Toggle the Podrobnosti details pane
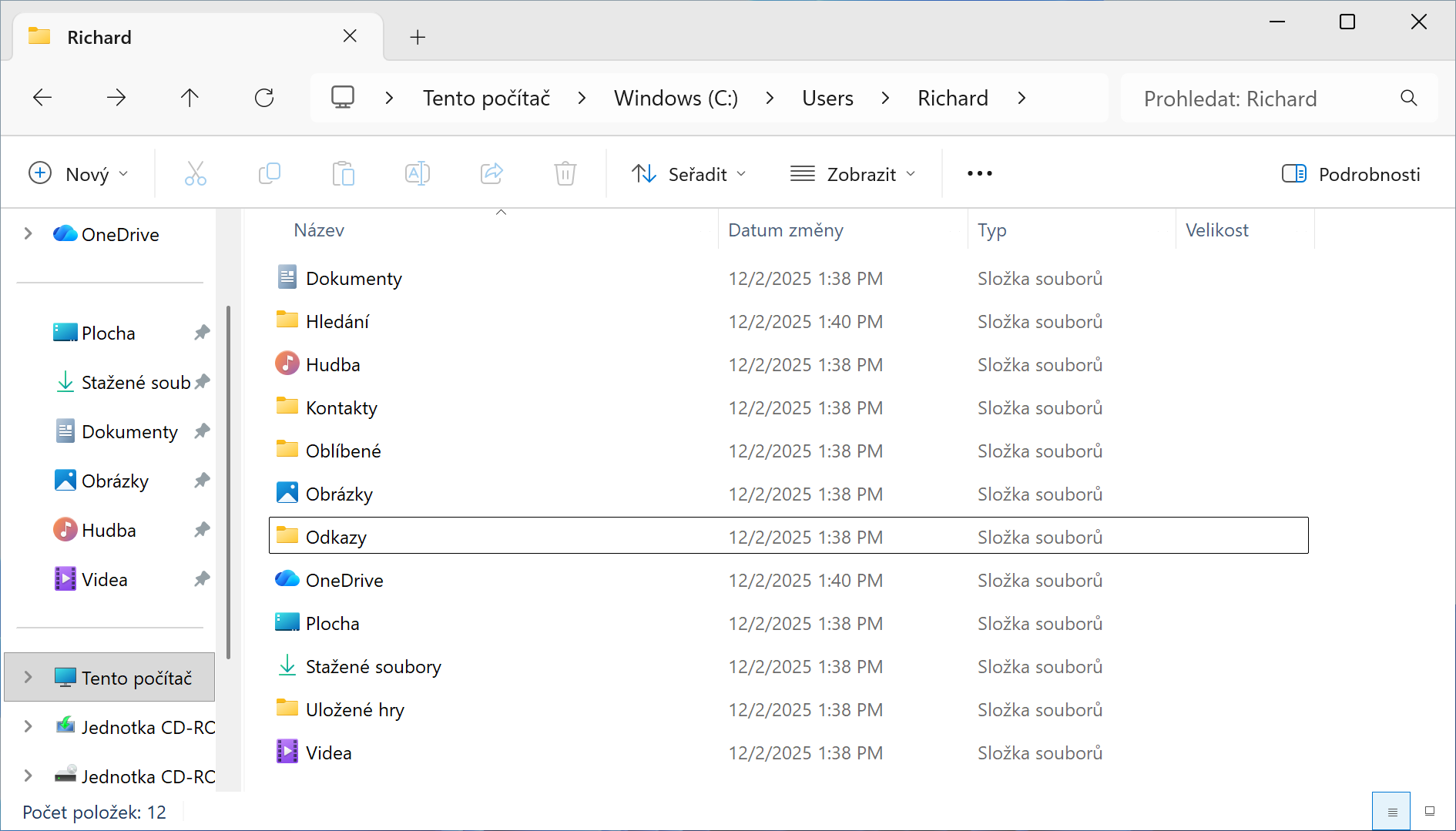Screen dimensions: 1456x831 click(1350, 173)
